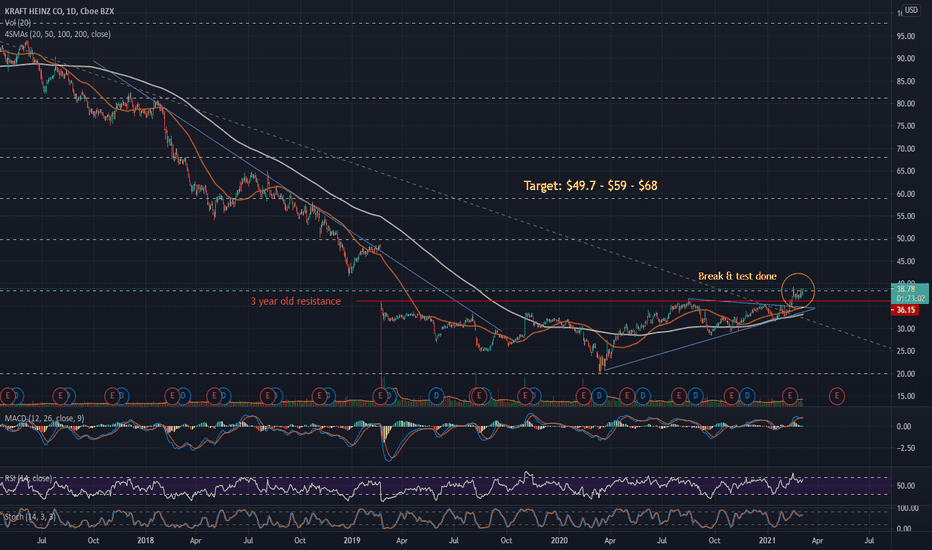This screenshot has height=550, width=932.
Task: Click the 75.00 price axis label
Action: 906,126
